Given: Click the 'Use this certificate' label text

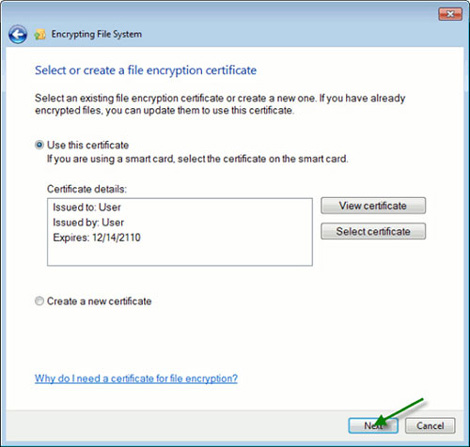Looking at the screenshot, I should [x=88, y=145].
